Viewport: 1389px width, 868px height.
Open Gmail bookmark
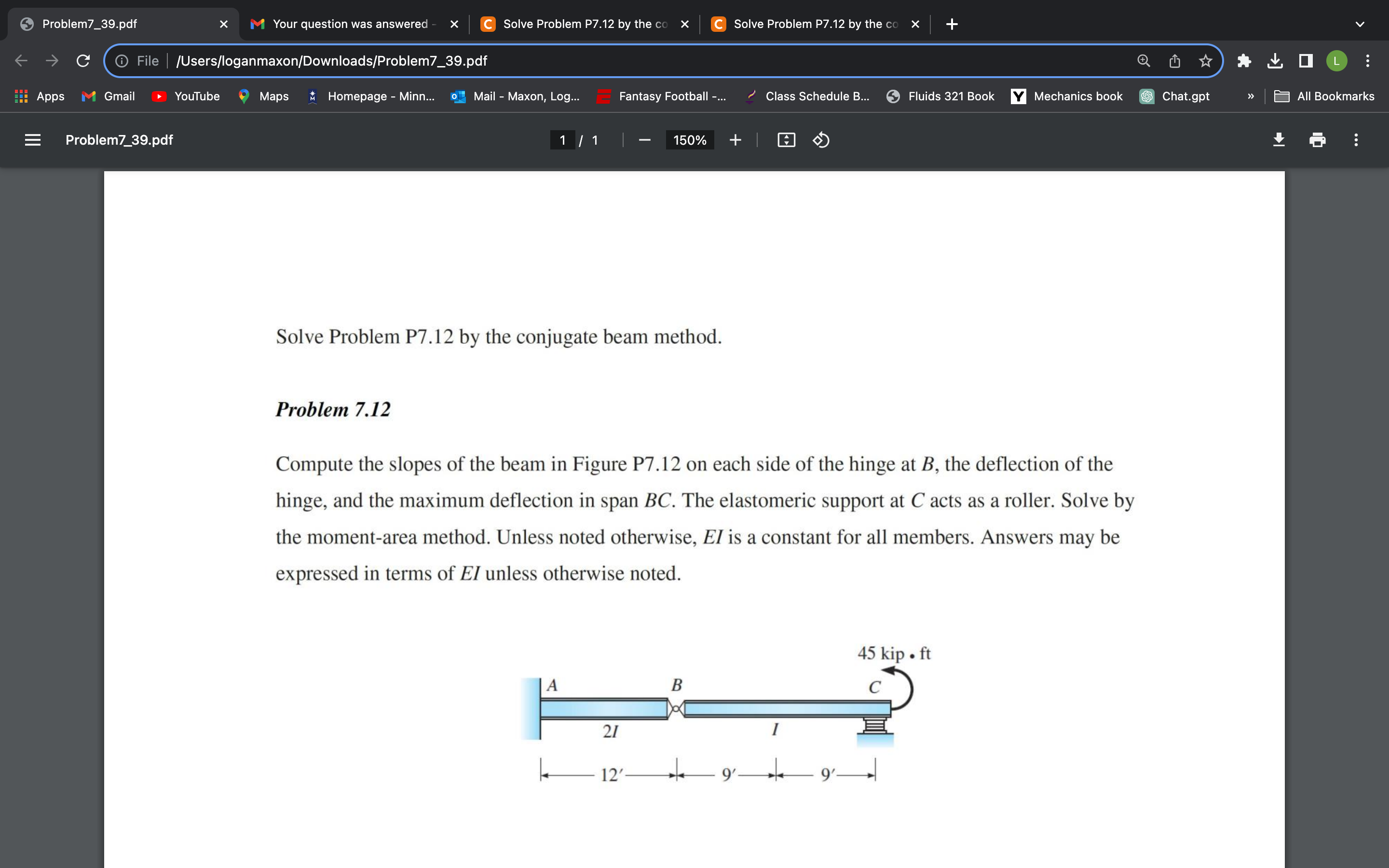tap(109, 96)
